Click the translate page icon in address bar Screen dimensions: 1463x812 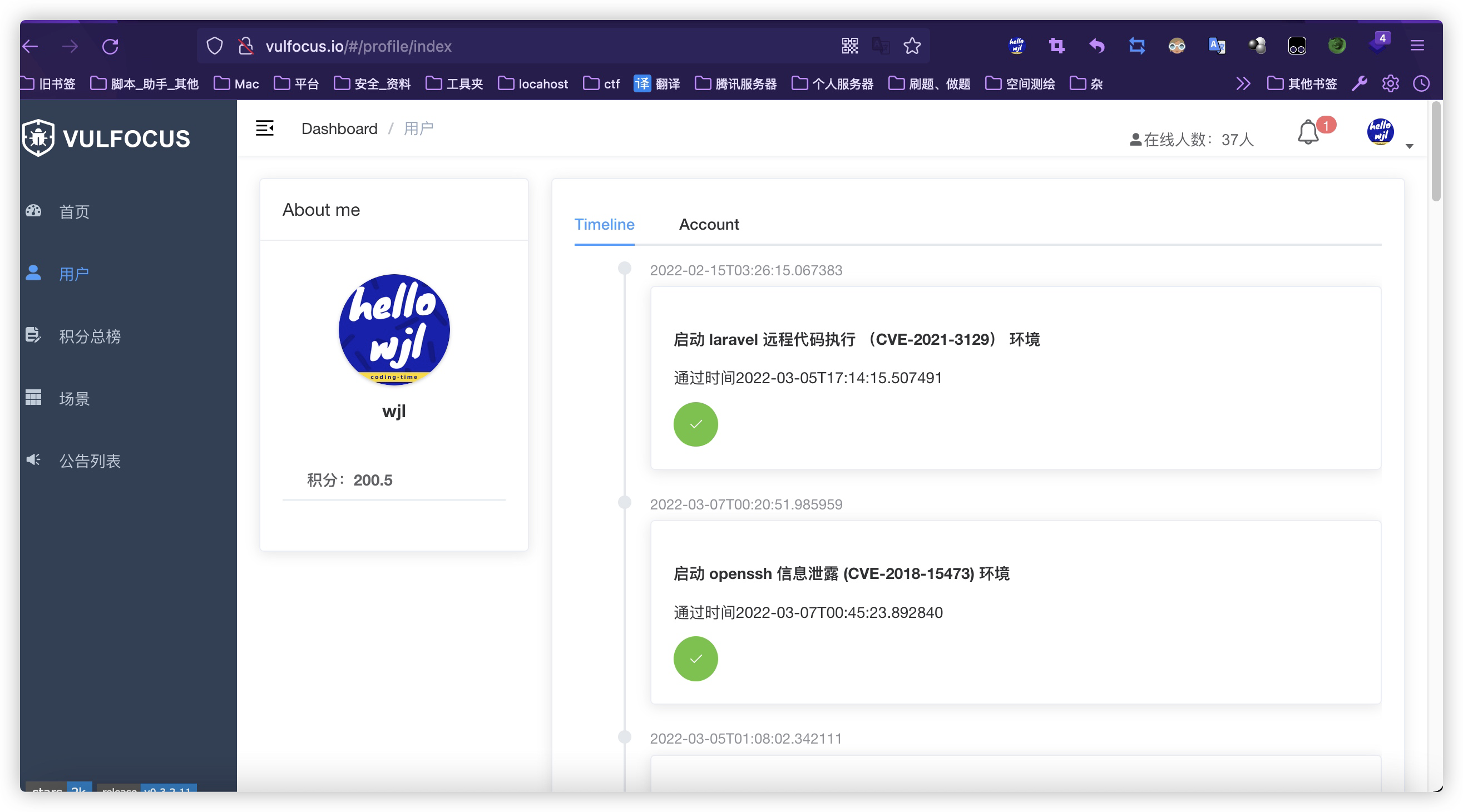point(881,46)
